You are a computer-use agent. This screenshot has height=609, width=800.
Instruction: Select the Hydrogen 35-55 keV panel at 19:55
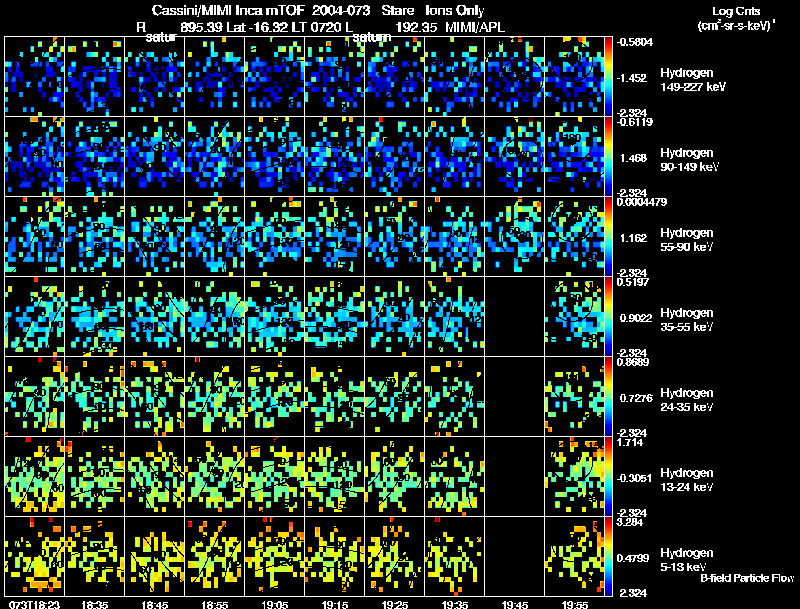coord(574,317)
